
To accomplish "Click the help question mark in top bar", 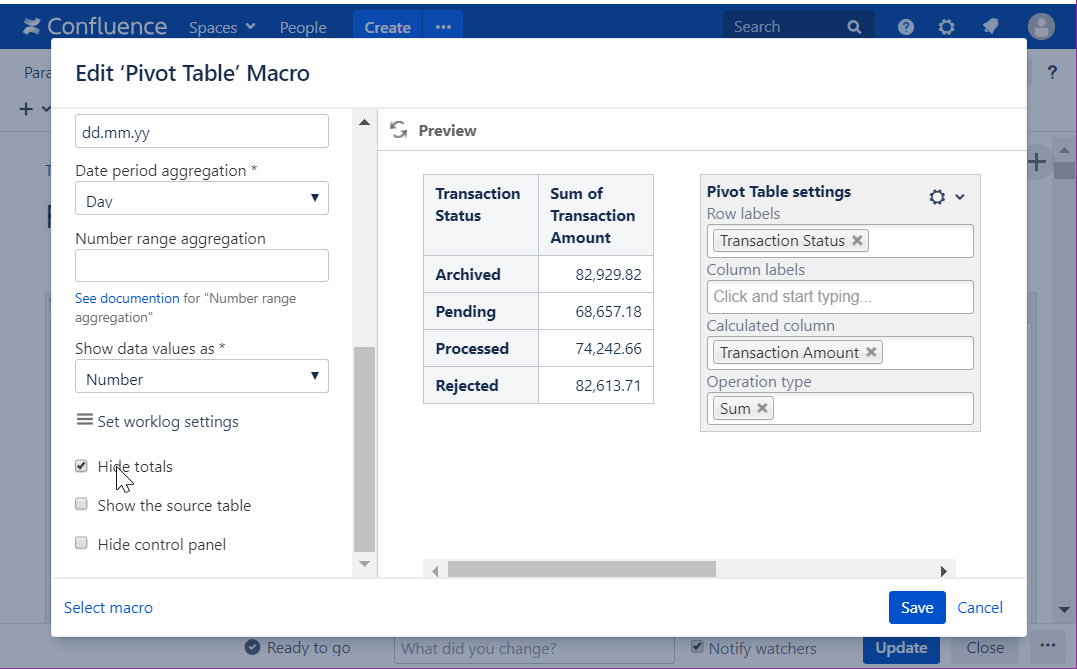I will 905,27.
